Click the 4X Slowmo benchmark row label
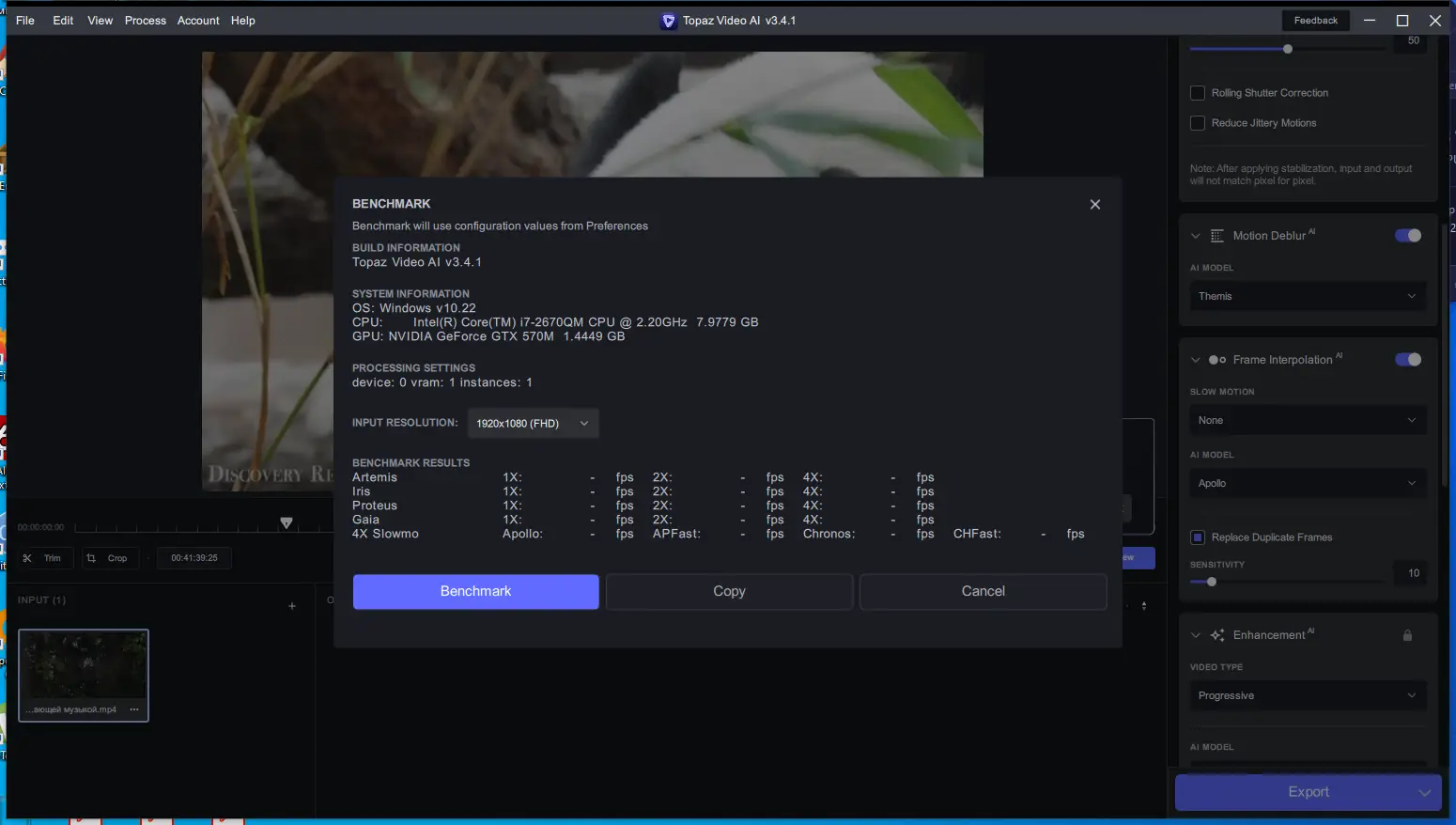The width and height of the screenshot is (1456, 825). point(385,534)
